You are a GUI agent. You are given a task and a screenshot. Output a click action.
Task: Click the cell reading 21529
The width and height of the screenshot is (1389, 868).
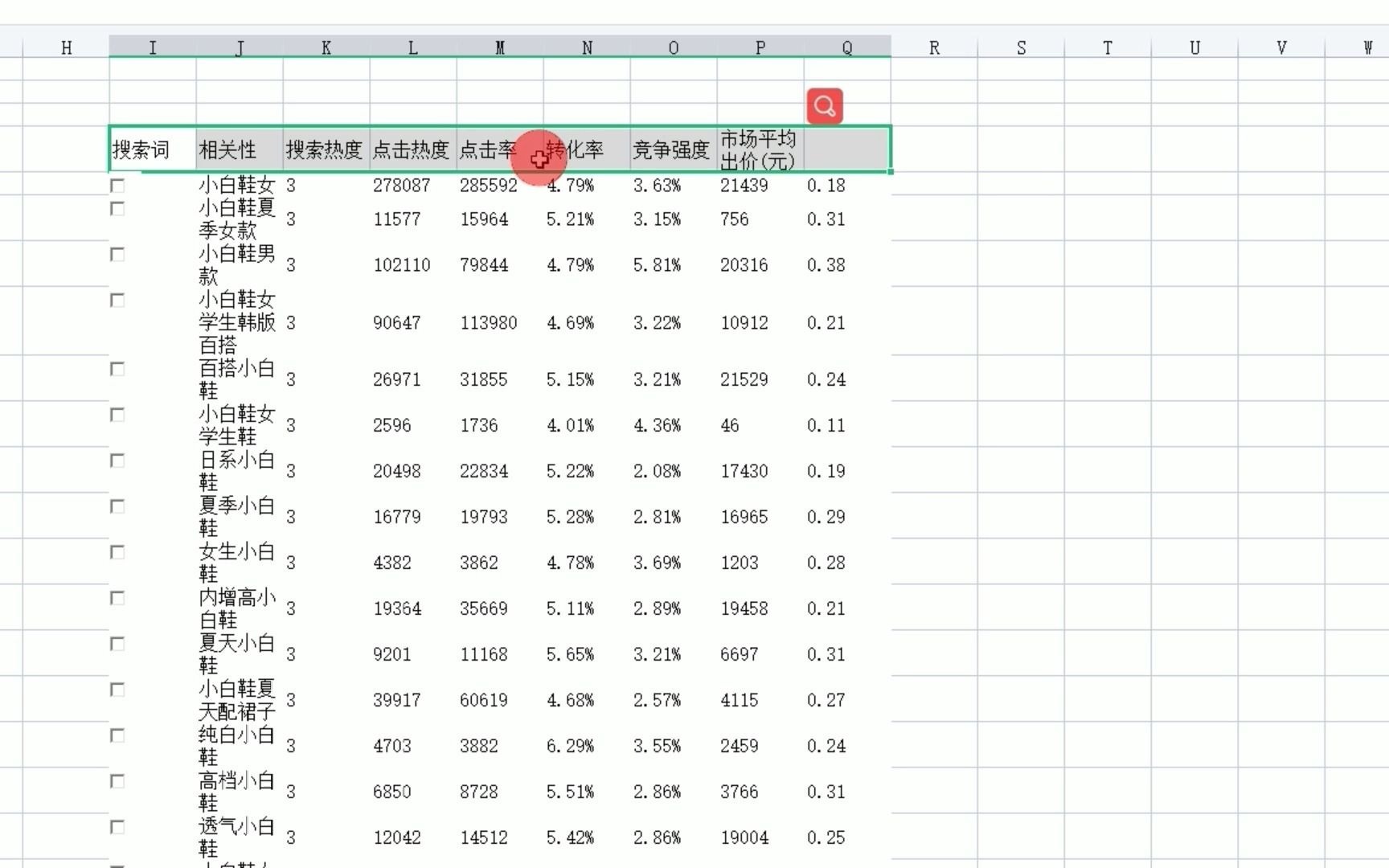pos(760,379)
